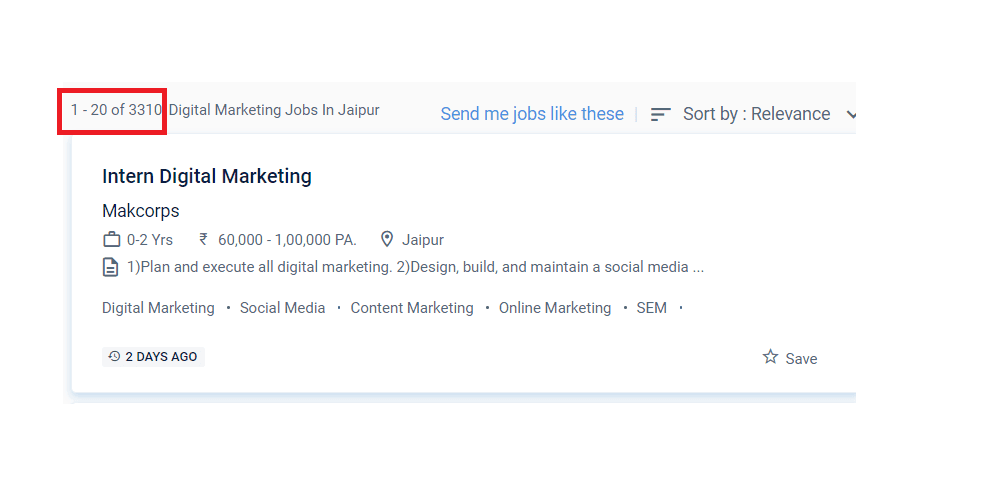Click the 60,000 - 1,00,000 PA. salary text

pyautogui.click(x=287, y=240)
